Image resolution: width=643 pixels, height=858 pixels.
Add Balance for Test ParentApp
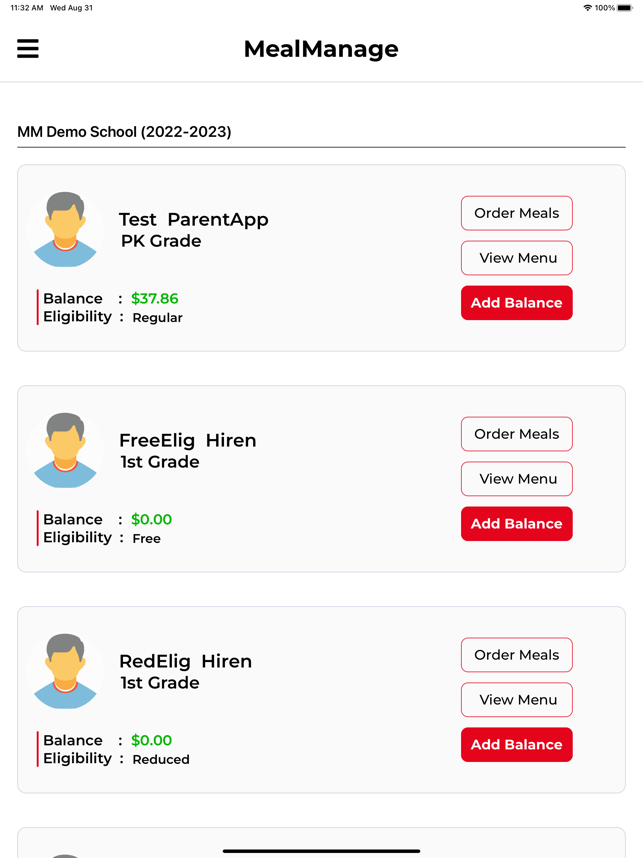[516, 303]
